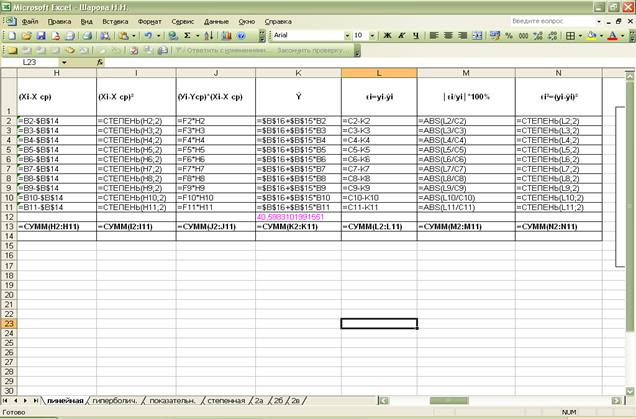
Task: Save the workbook using the diskette icon
Action: point(41,36)
